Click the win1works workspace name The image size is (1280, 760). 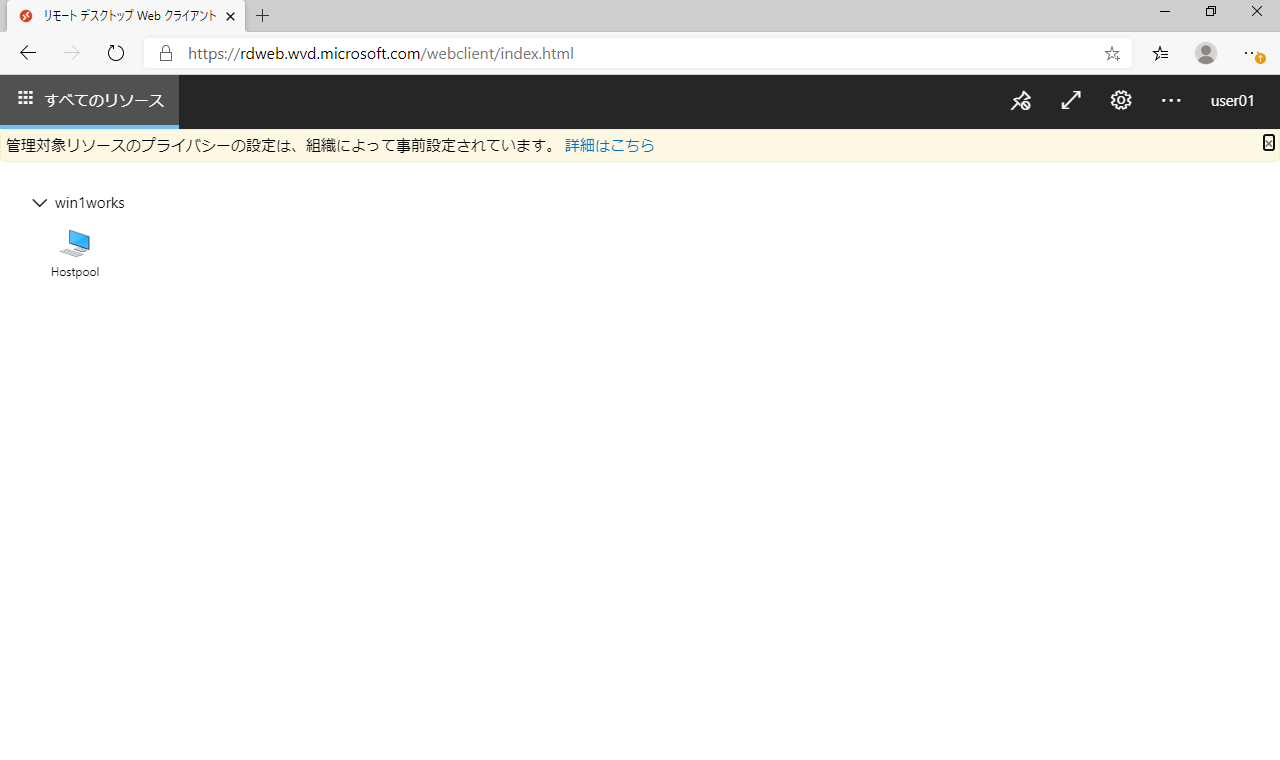(x=90, y=203)
